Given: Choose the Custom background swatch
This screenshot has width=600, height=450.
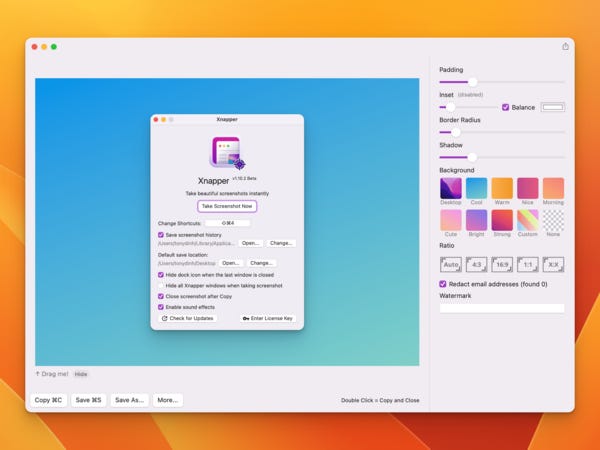Looking at the screenshot, I should click(528, 220).
